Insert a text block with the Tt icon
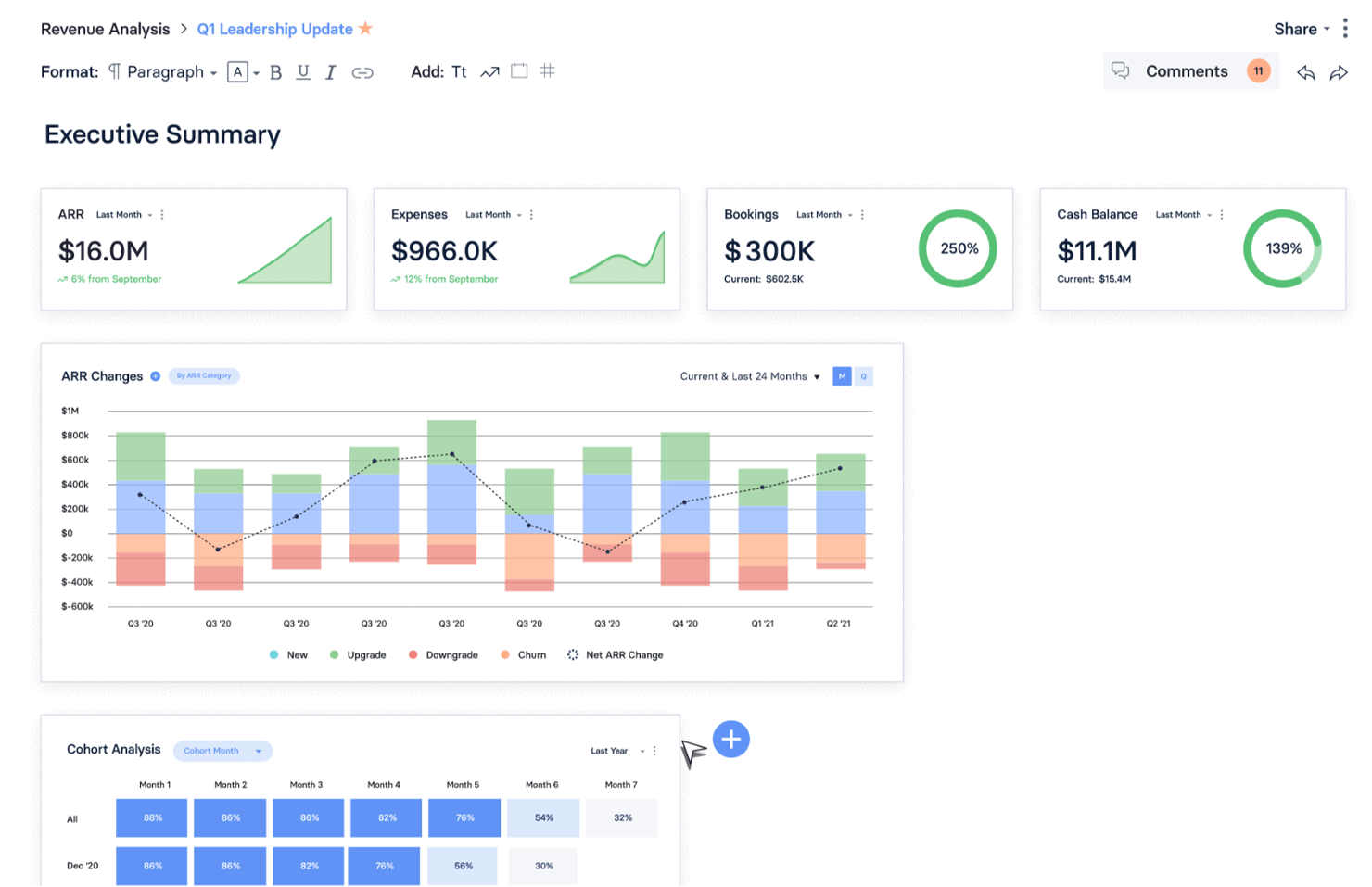The image size is (1372, 887). [x=460, y=71]
